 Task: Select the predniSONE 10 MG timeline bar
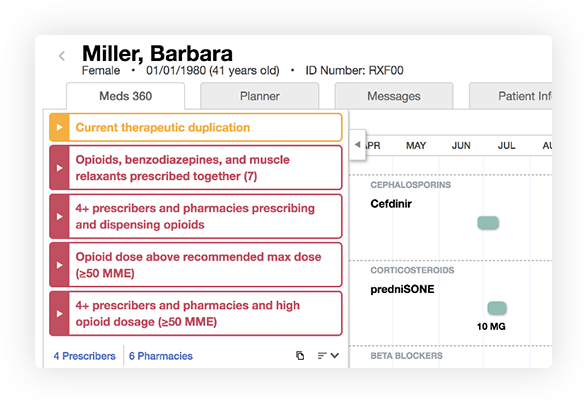point(497,308)
